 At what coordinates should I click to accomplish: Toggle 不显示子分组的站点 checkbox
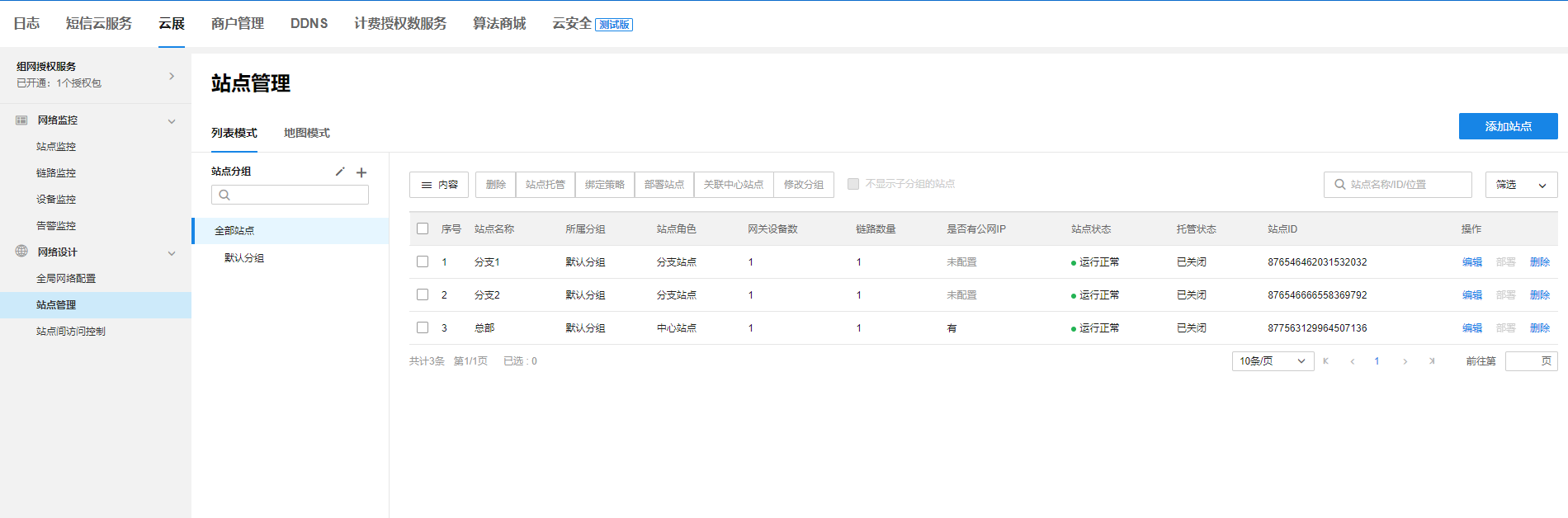tap(853, 184)
